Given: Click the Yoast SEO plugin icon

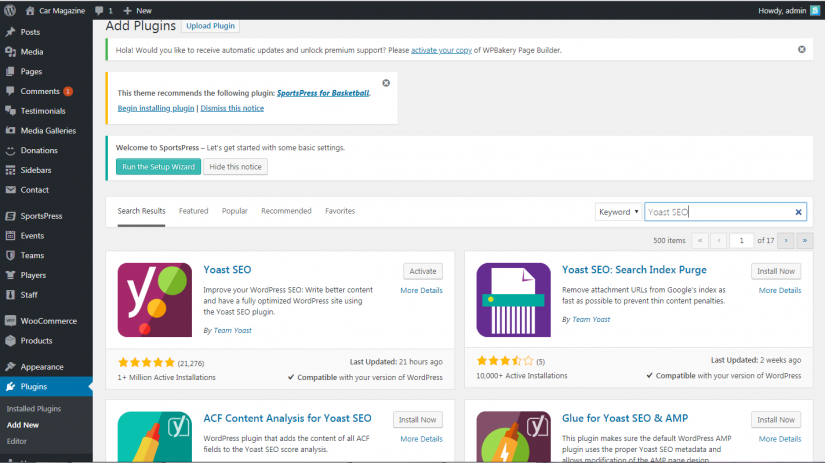Looking at the screenshot, I should [x=154, y=299].
